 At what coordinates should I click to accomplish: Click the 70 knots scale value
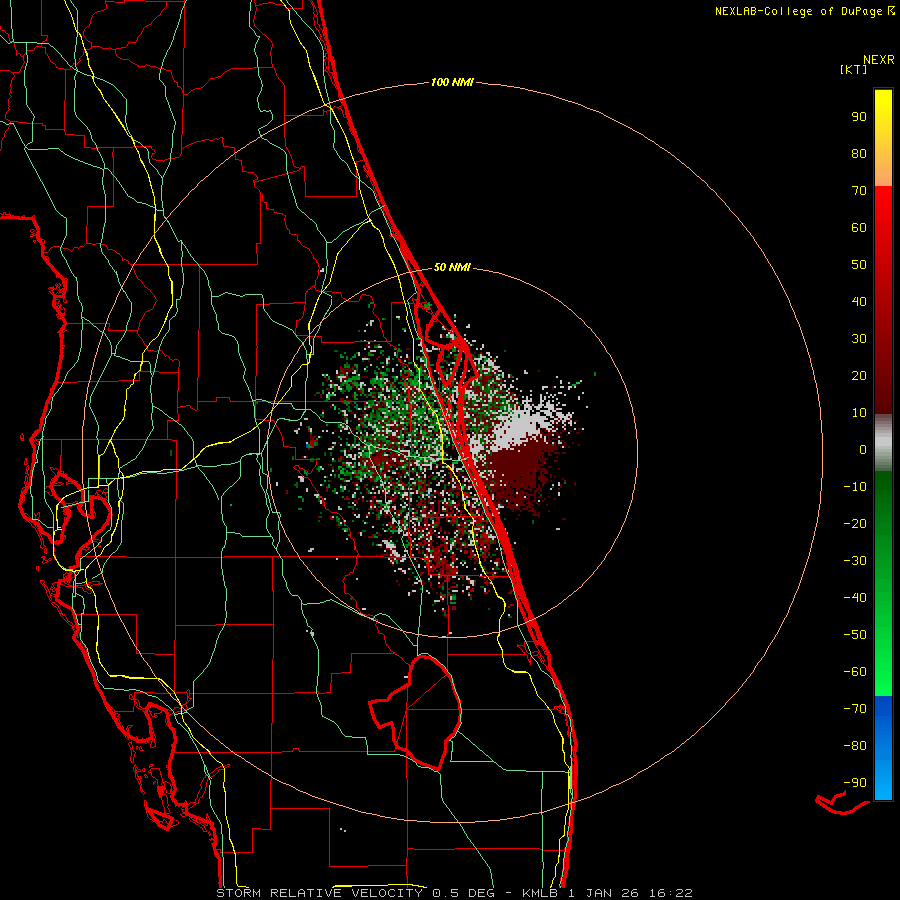tap(859, 191)
